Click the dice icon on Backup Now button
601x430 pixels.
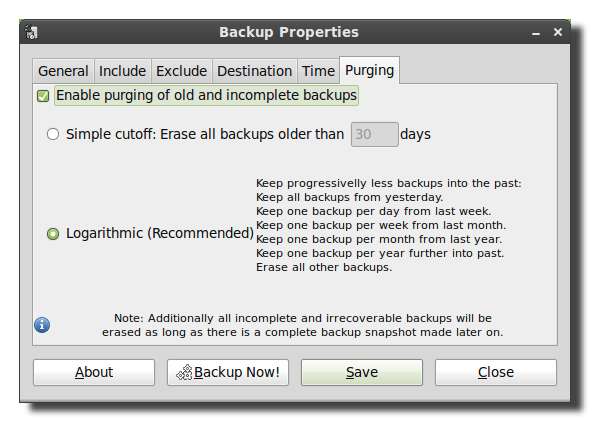coord(183,373)
